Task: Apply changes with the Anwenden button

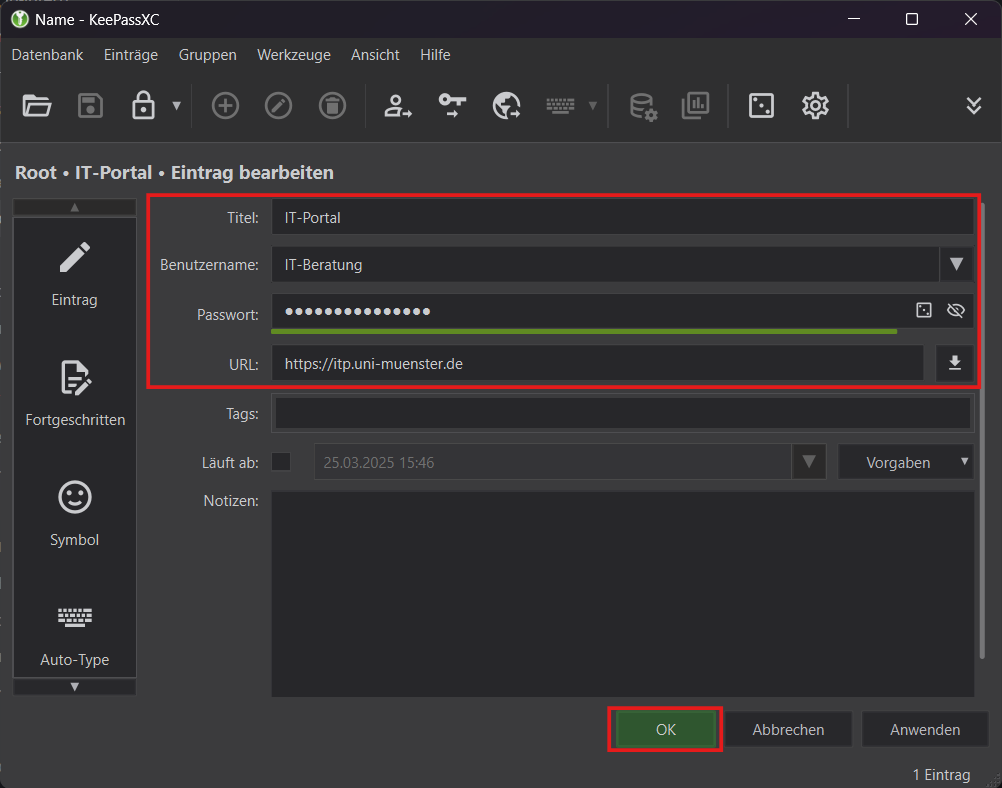Action: [924, 729]
